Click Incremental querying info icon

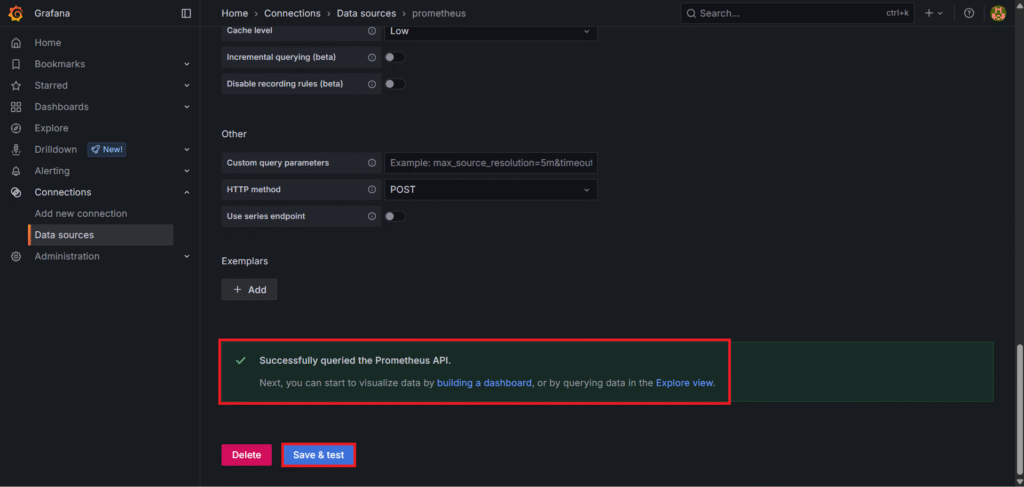(372, 57)
